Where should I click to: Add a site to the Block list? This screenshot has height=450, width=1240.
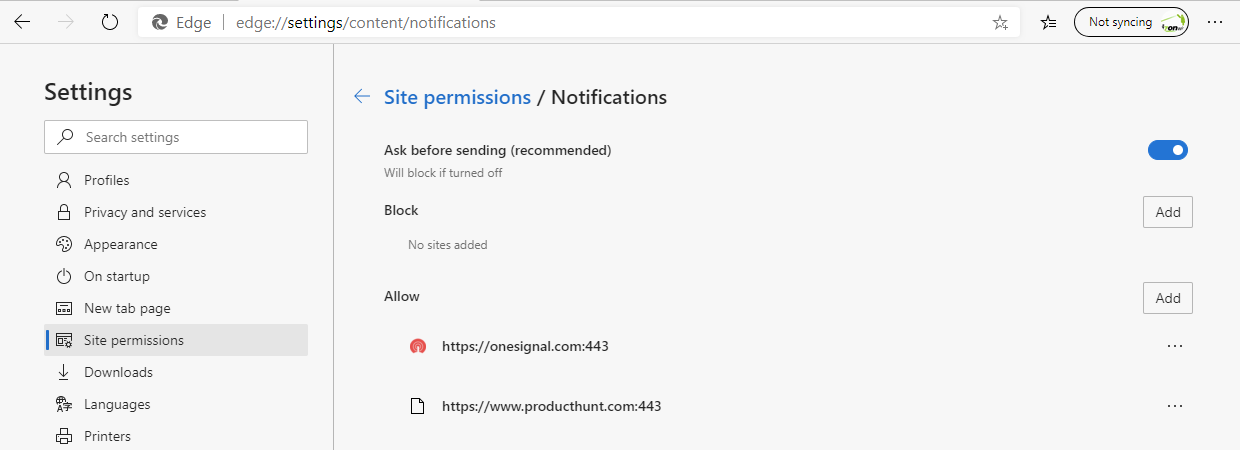pos(1168,212)
